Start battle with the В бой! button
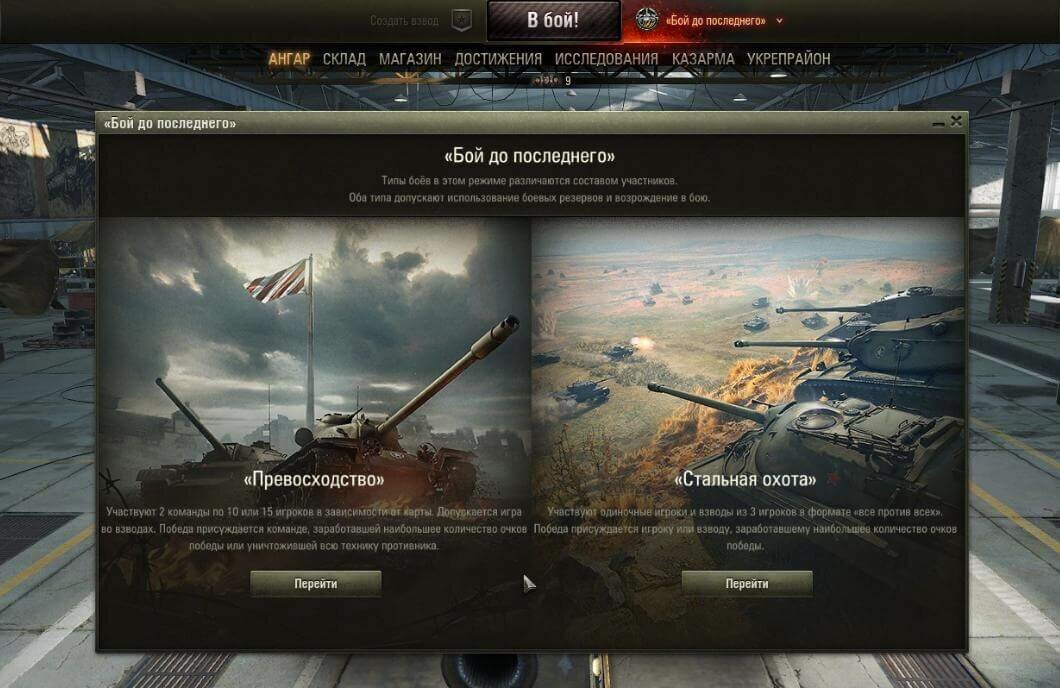Image resolution: width=1060 pixels, height=688 pixels. [x=553, y=20]
